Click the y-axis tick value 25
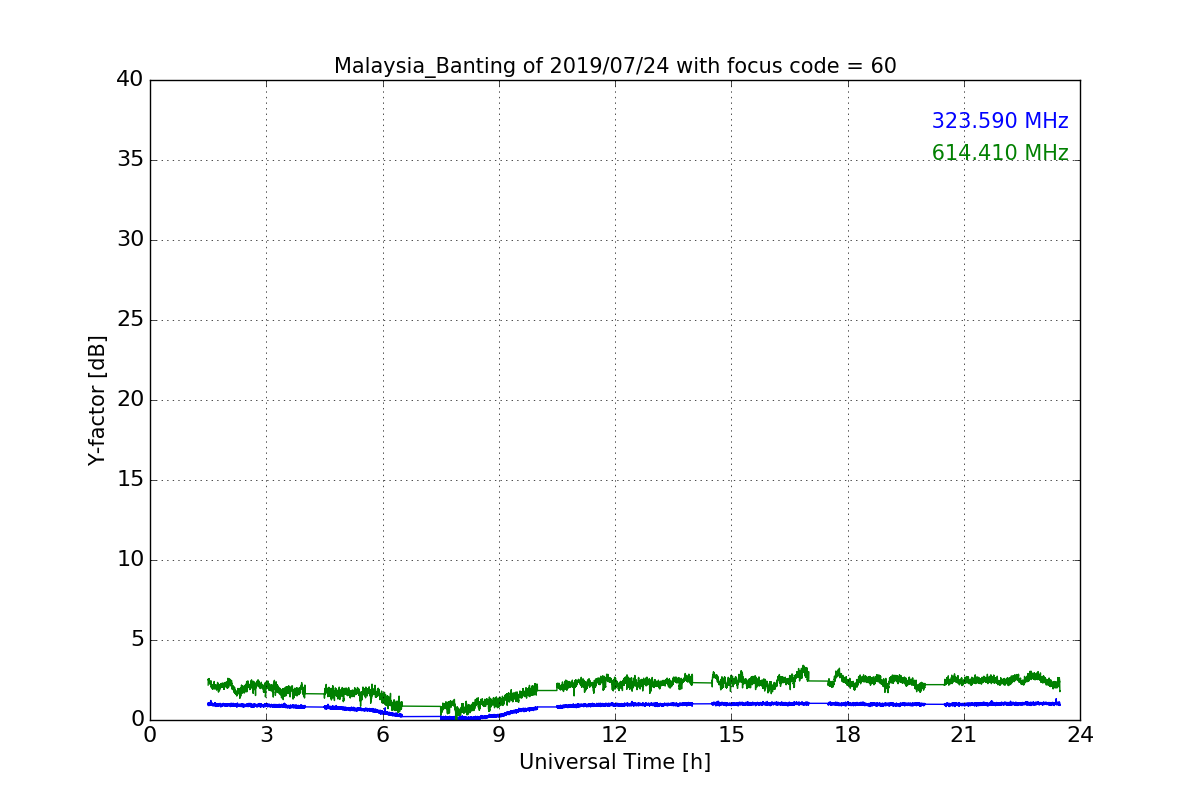 click(130, 320)
